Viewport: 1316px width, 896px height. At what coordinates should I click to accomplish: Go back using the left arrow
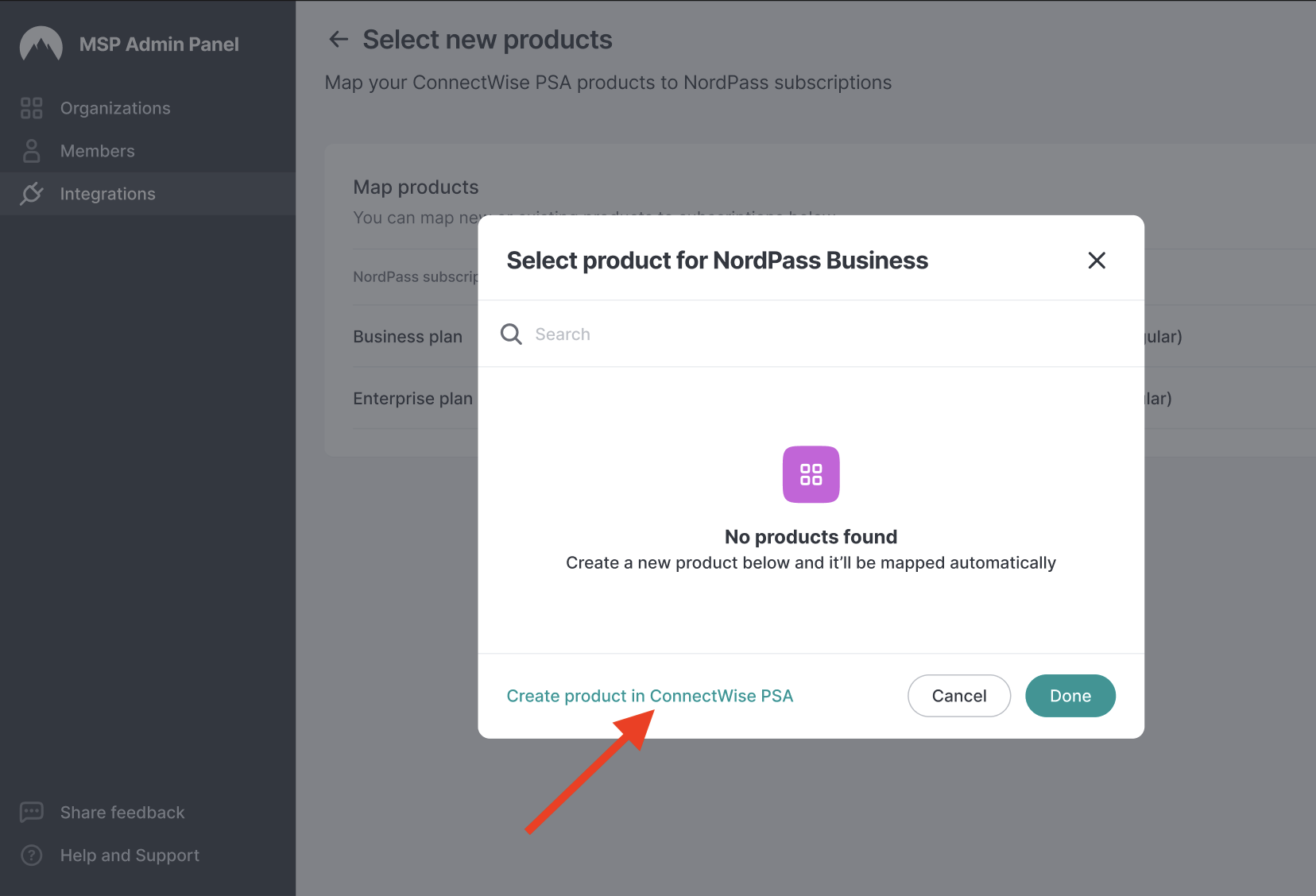[x=339, y=39]
